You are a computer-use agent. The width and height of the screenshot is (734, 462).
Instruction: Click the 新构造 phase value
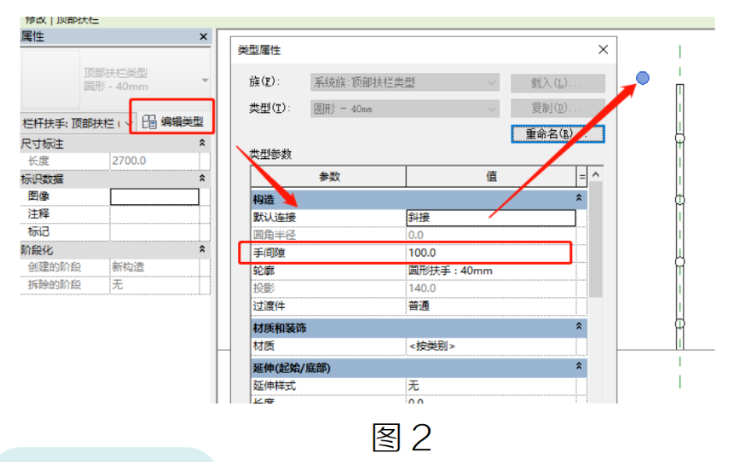[154, 267]
